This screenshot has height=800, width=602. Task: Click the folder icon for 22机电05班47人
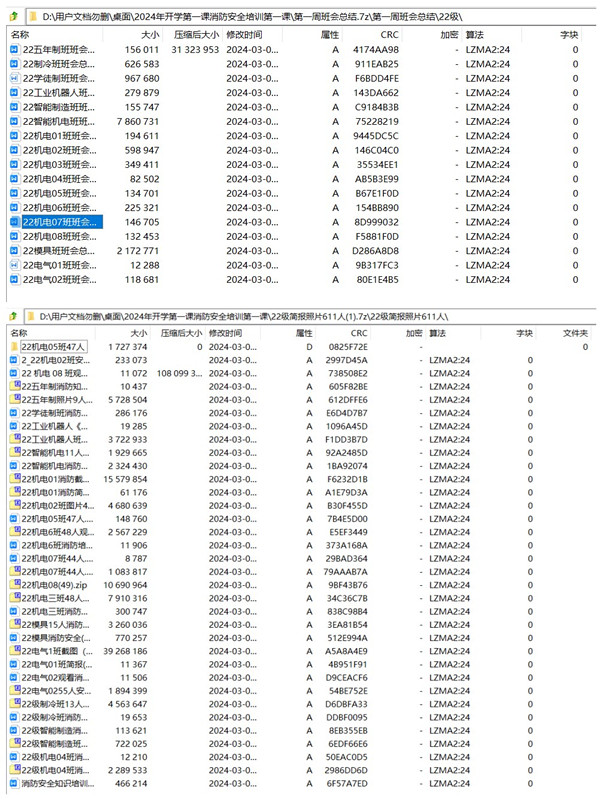pos(13,346)
